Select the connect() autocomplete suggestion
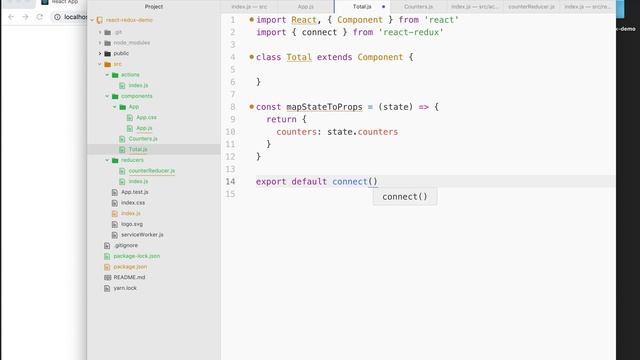Image resolution: width=640 pixels, height=360 pixels. [405, 197]
